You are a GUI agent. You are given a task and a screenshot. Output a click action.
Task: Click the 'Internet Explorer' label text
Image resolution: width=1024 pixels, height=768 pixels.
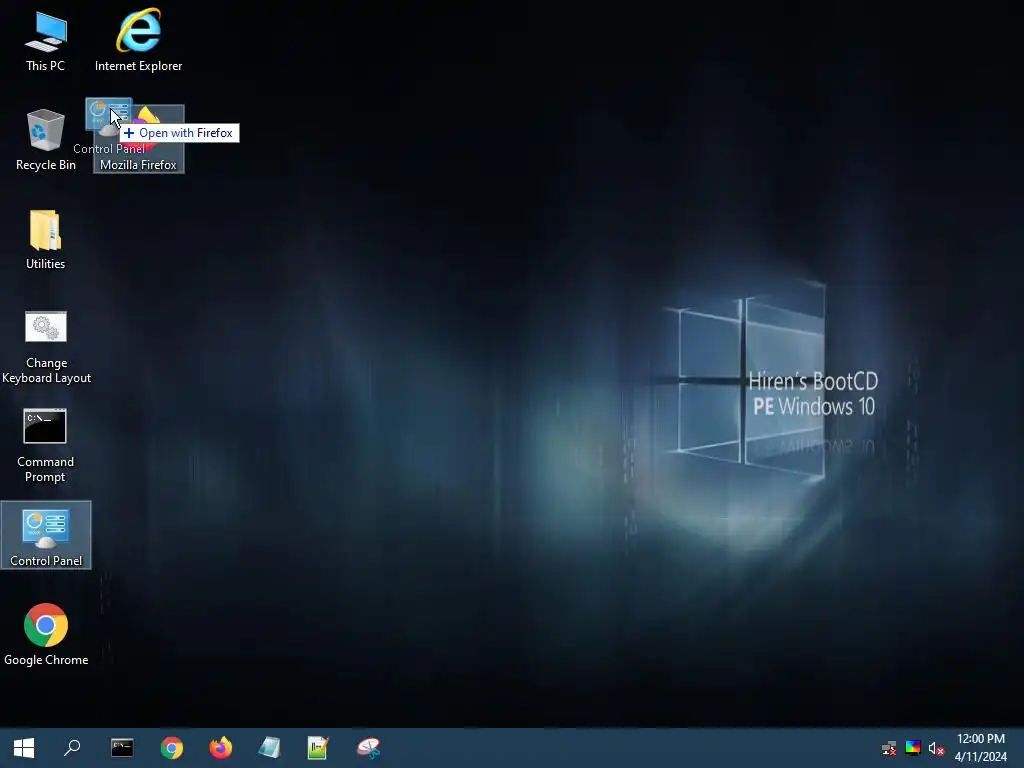pos(138,66)
